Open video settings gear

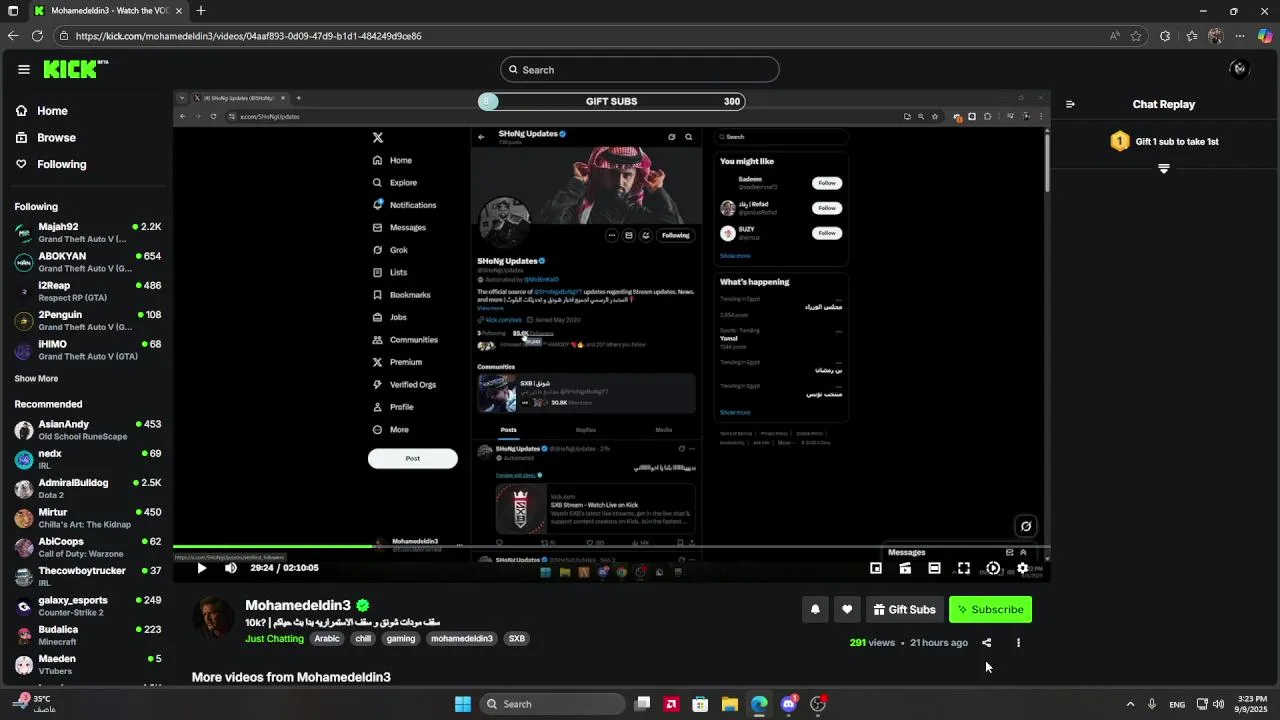(1022, 568)
